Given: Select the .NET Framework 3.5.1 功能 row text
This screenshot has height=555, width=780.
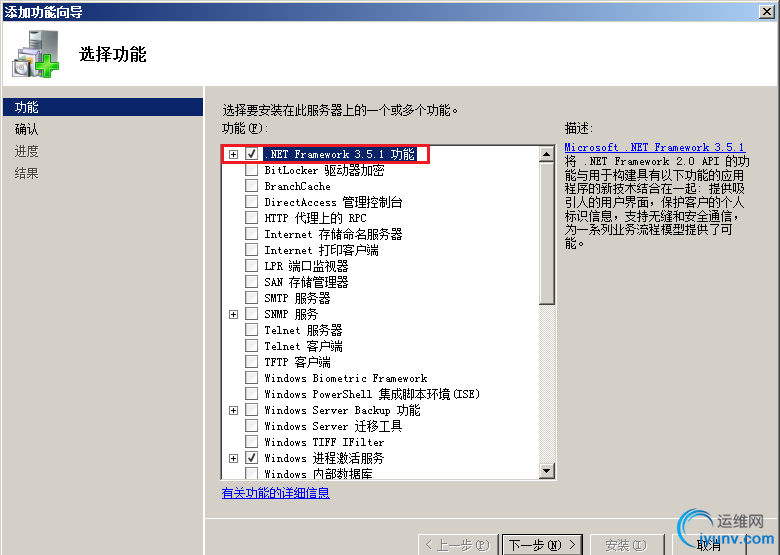Looking at the screenshot, I should [x=339, y=154].
